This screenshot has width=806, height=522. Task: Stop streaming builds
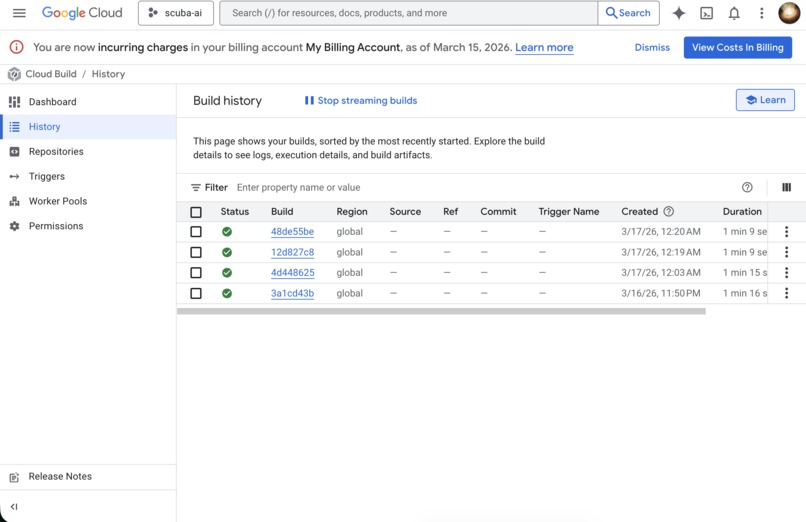[x=361, y=101]
